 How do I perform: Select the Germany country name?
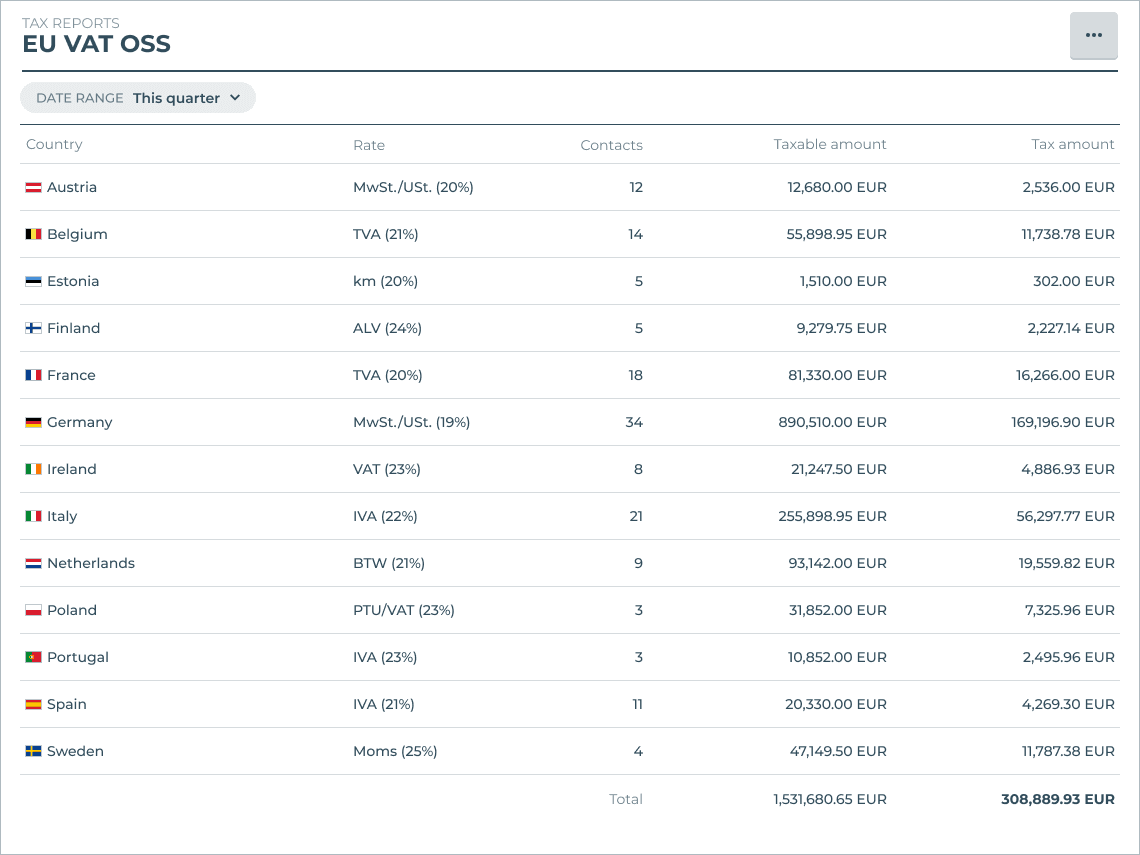click(x=80, y=422)
